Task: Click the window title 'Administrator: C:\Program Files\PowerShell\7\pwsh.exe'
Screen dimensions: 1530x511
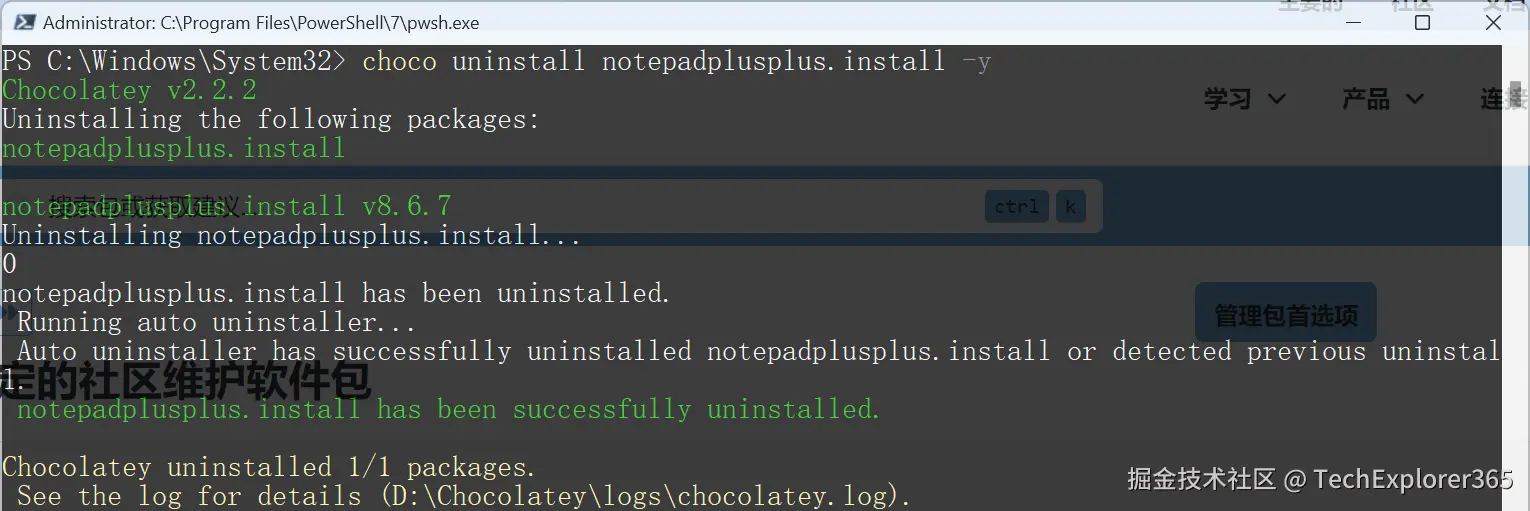Action: coord(261,22)
